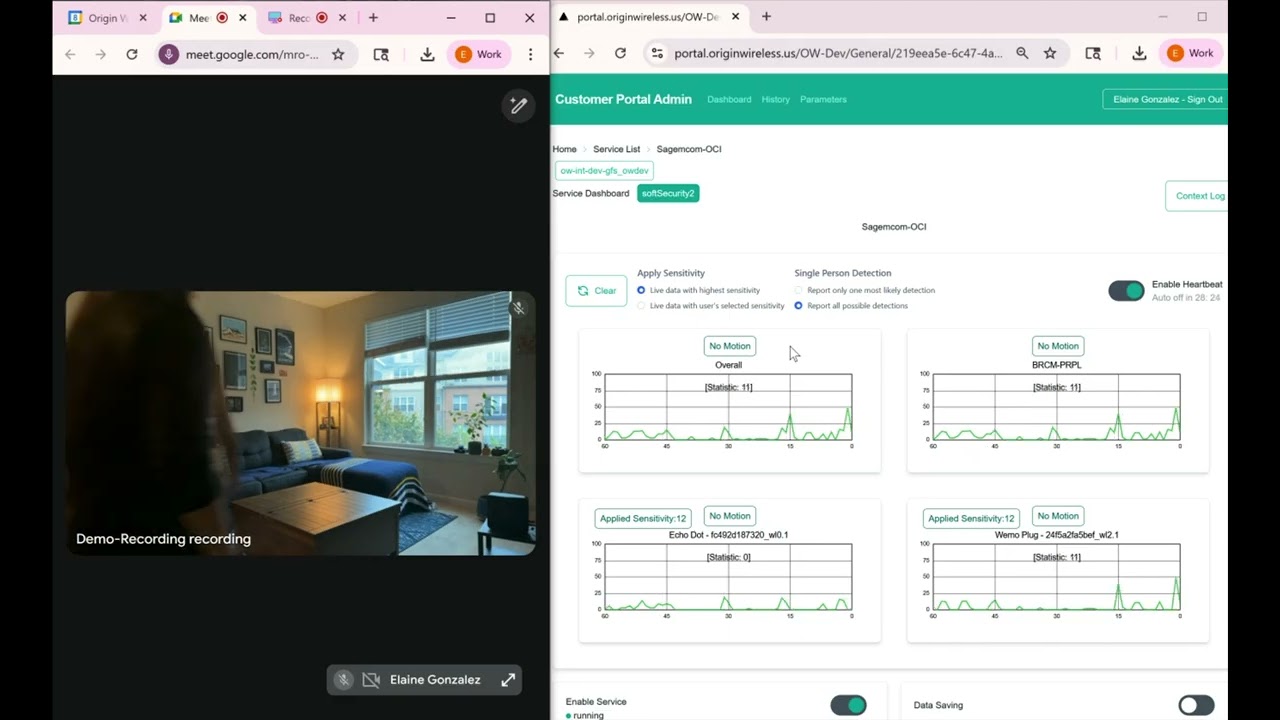
Task: Reload the portal page
Action: tap(620, 53)
